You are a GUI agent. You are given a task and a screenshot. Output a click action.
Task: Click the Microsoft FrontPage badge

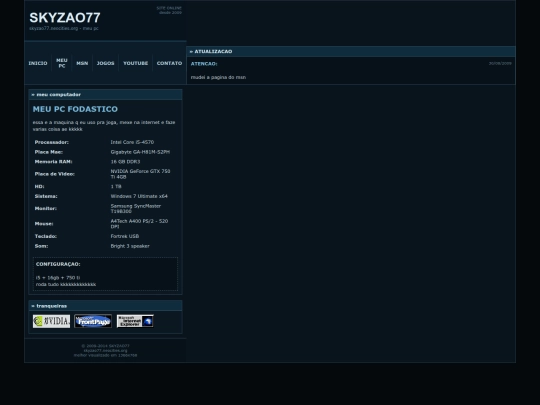click(x=93, y=321)
